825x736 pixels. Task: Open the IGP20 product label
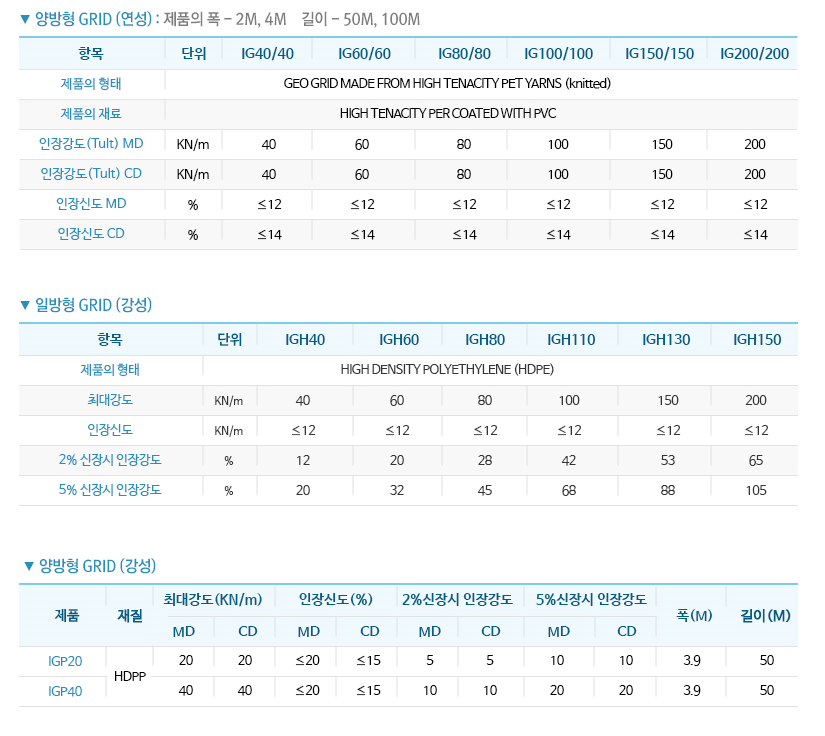(x=65, y=661)
